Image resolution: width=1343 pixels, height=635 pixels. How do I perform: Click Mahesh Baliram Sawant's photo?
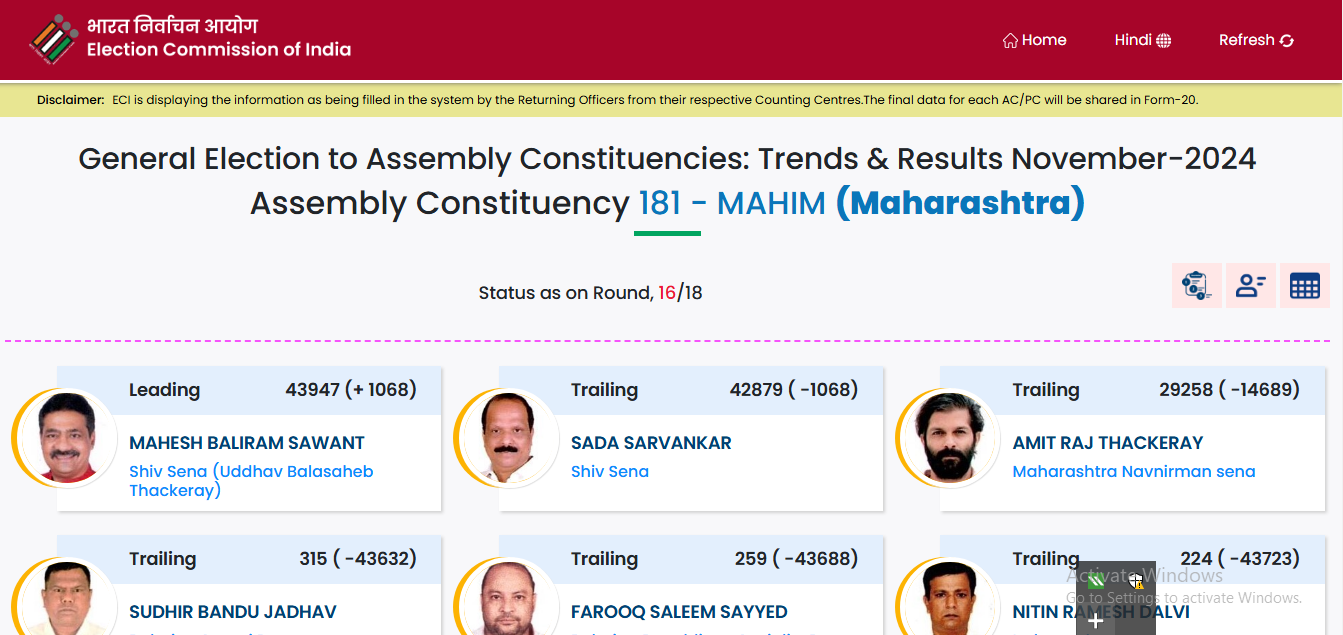(x=67, y=438)
